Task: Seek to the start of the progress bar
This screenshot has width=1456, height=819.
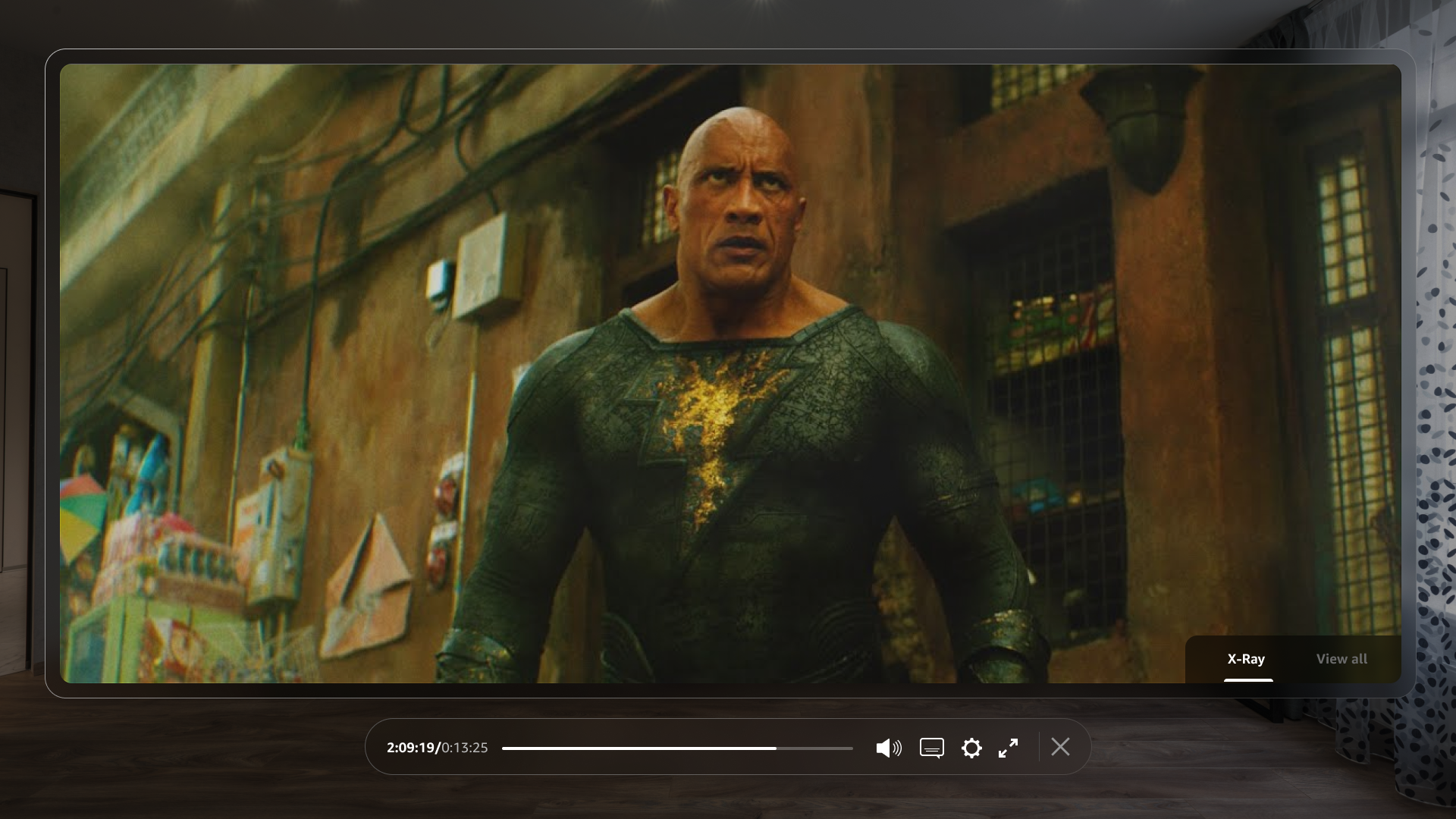Action: pos(504,748)
